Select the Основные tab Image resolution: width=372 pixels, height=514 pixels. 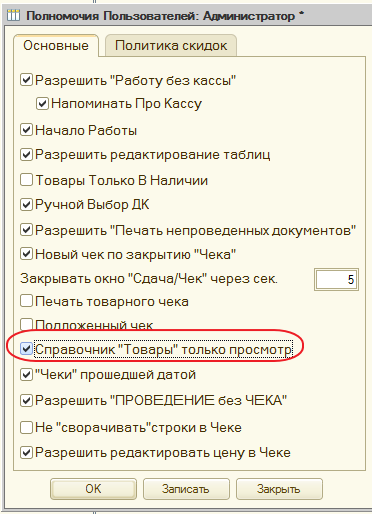[56, 45]
